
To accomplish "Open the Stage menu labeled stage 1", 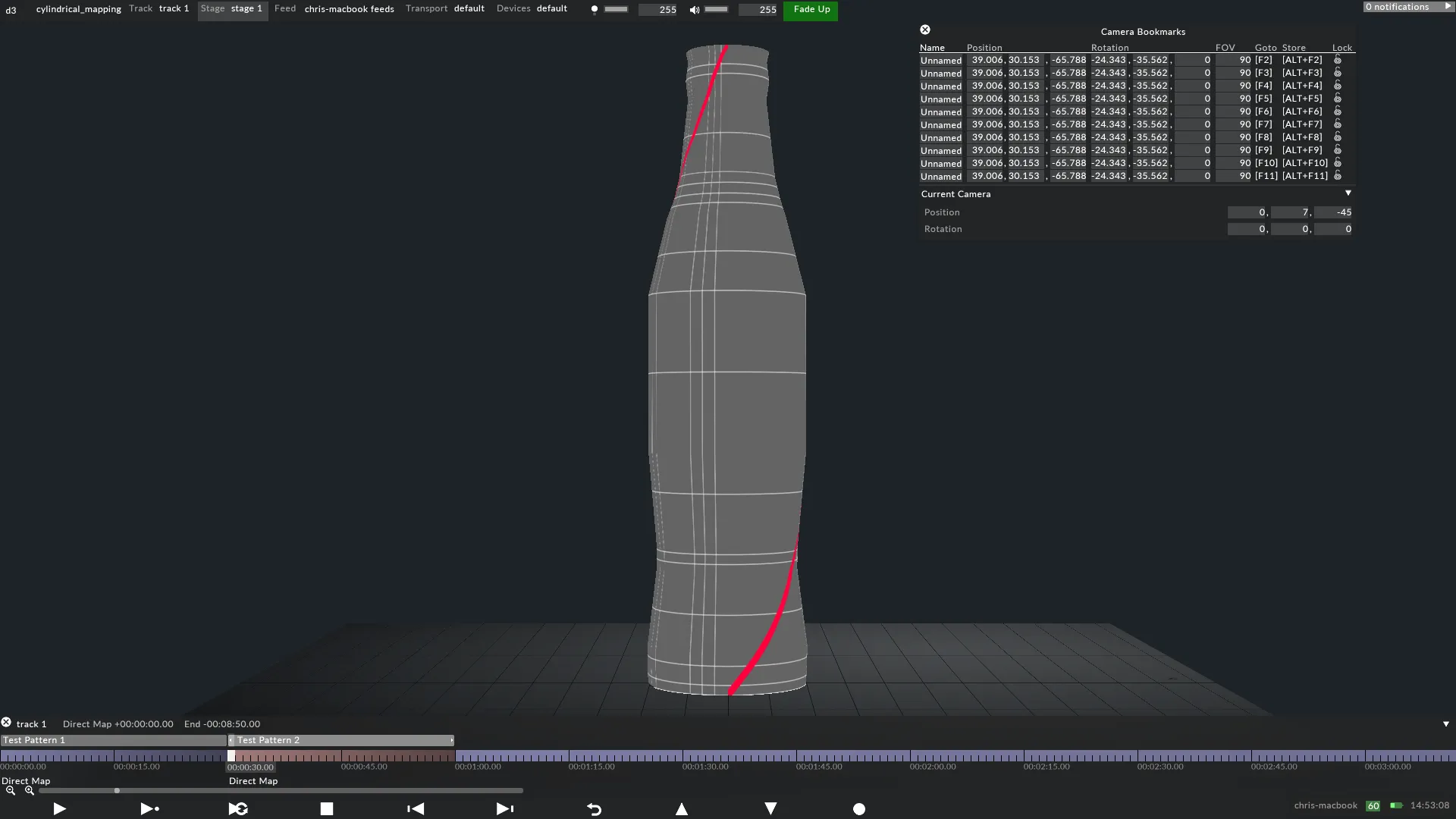I will coord(232,8).
